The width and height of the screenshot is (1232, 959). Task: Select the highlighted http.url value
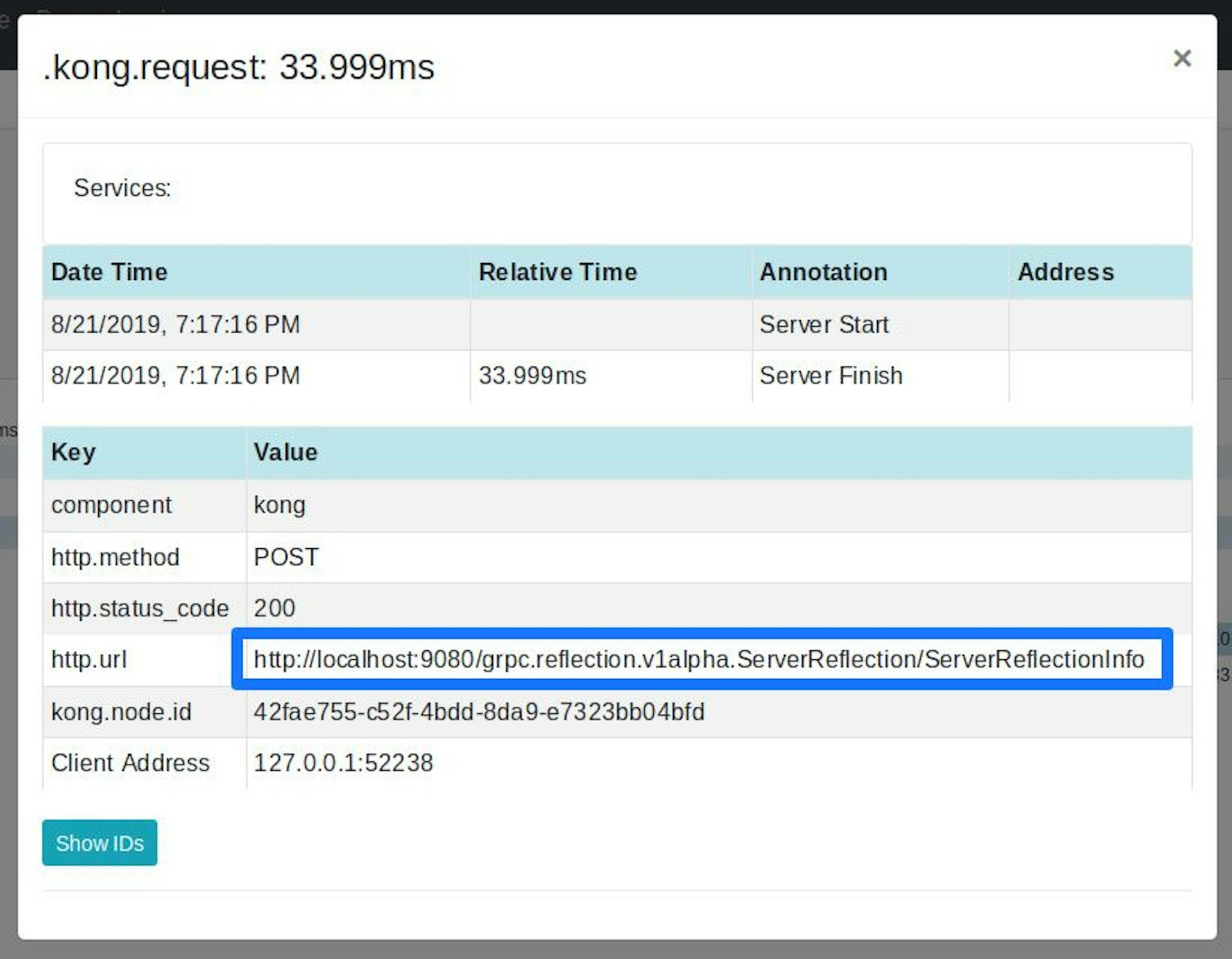[x=699, y=659]
